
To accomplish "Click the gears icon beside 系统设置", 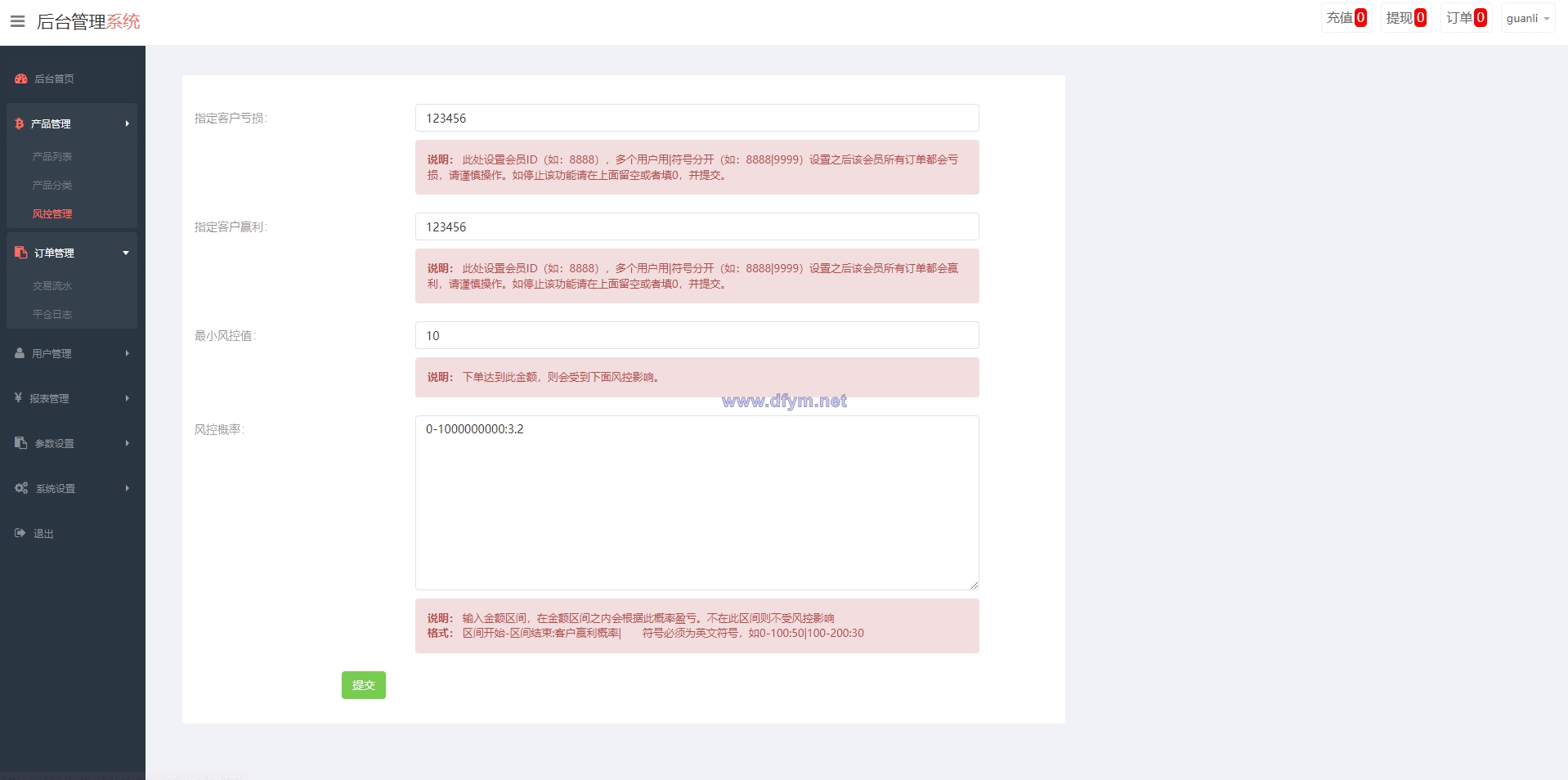I will click(21, 487).
